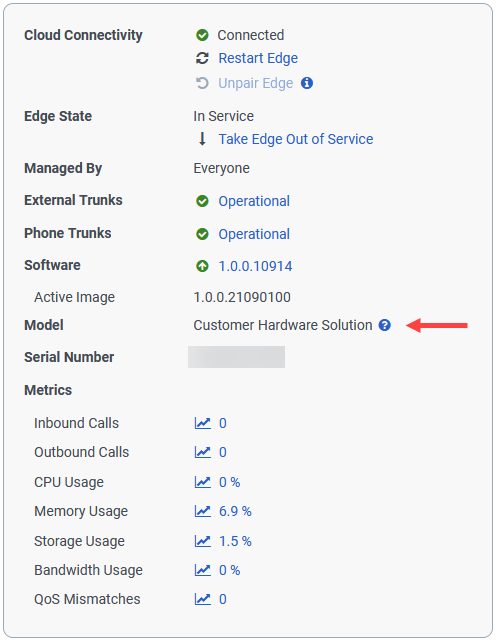Open the Memory Usage chart icon
497x642 pixels.
[x=203, y=511]
